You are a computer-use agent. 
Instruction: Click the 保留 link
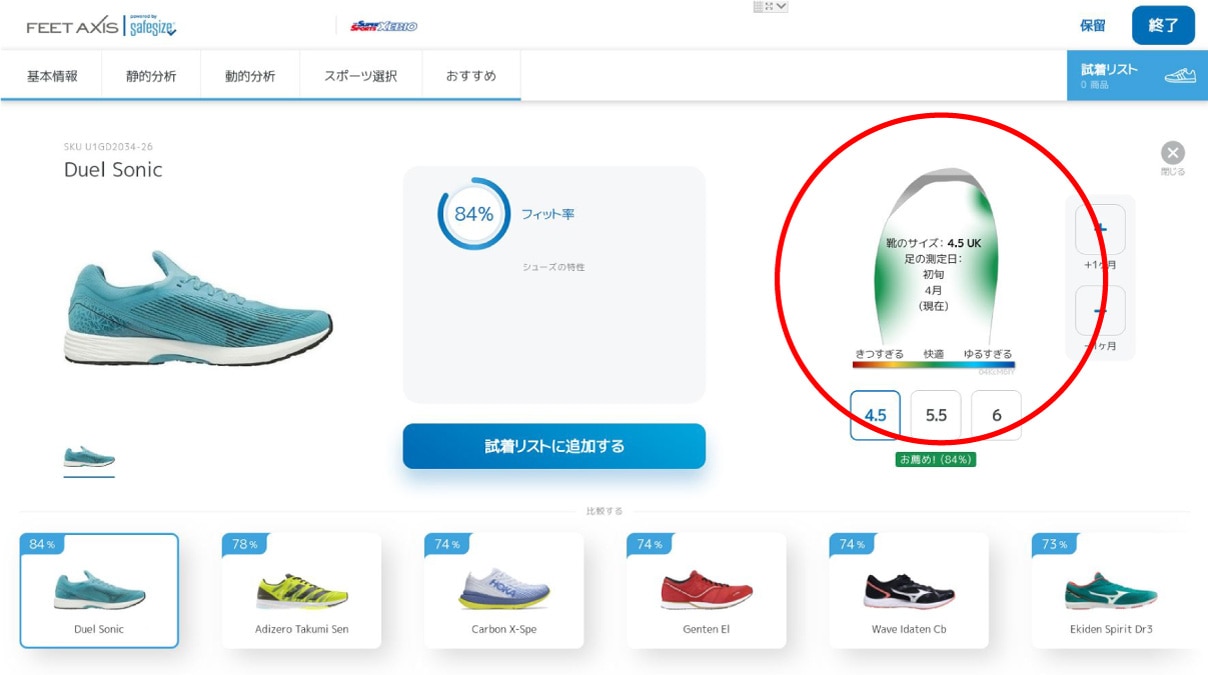[1093, 26]
